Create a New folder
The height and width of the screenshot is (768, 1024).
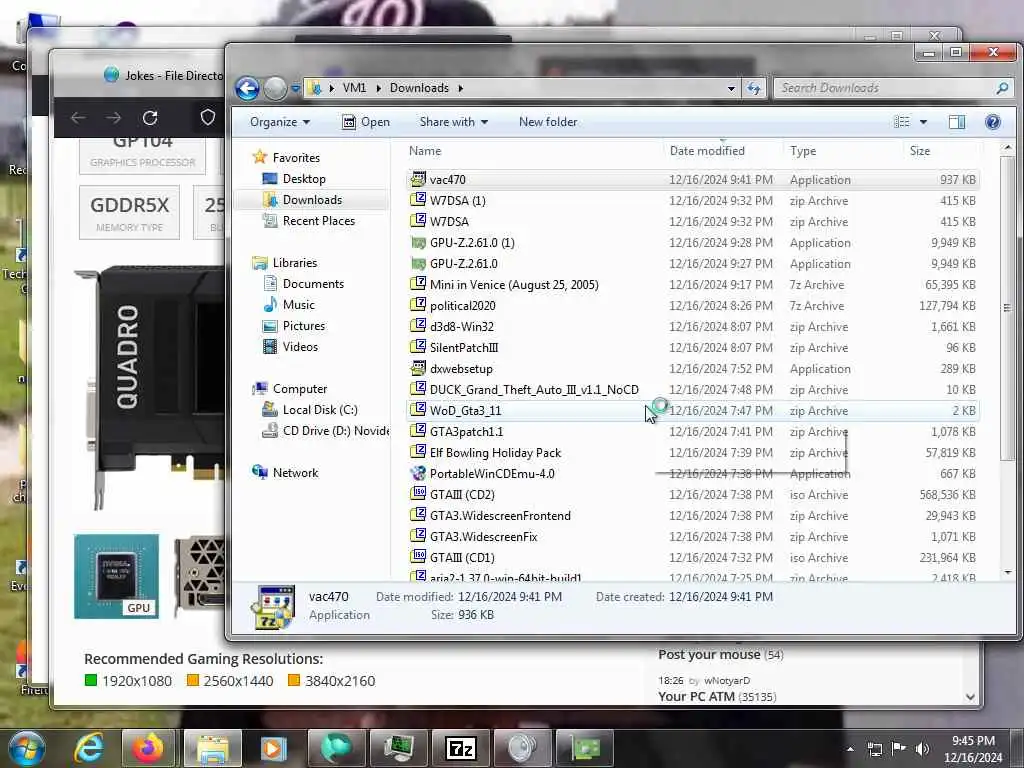tap(547, 122)
